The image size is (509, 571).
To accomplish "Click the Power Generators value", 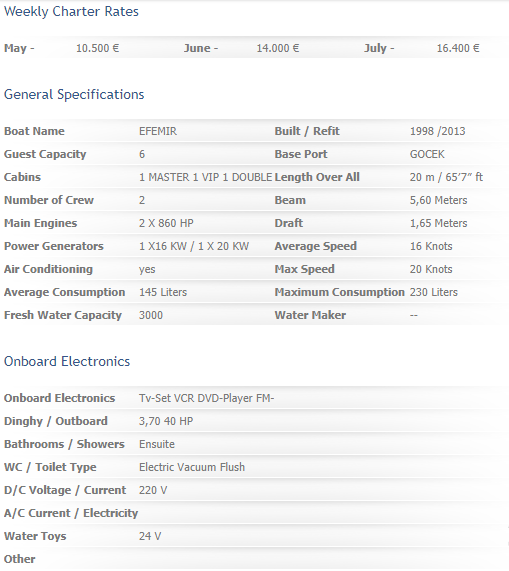I will [194, 246].
